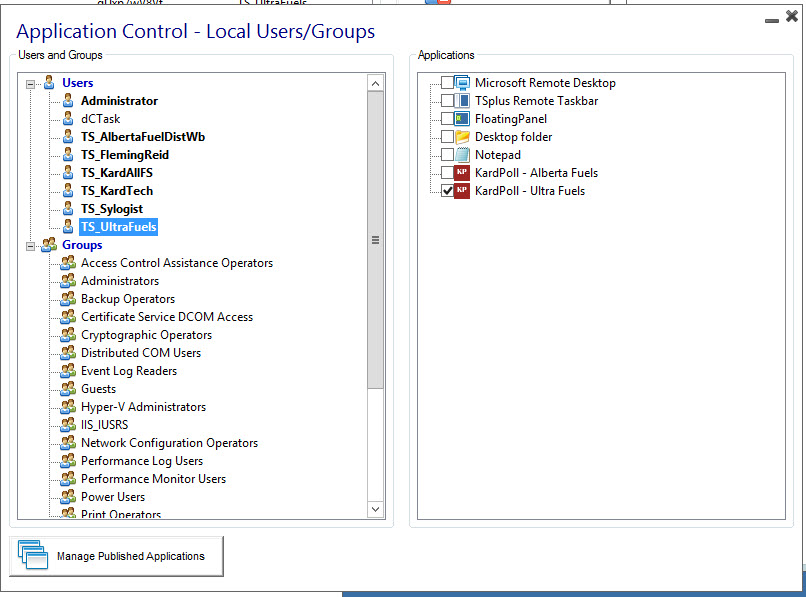Screen dimensions: 806x597
Task: Check the Desktop folder checkbox
Action: 447,137
